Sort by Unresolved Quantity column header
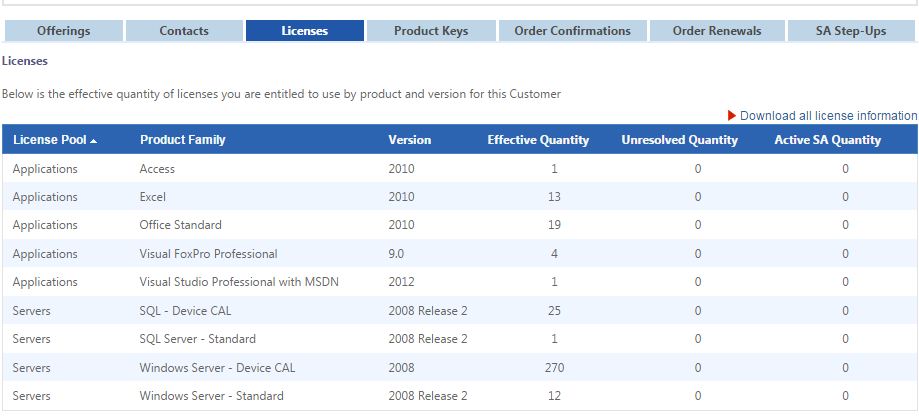Viewport: 919px width, 420px height. [x=679, y=140]
